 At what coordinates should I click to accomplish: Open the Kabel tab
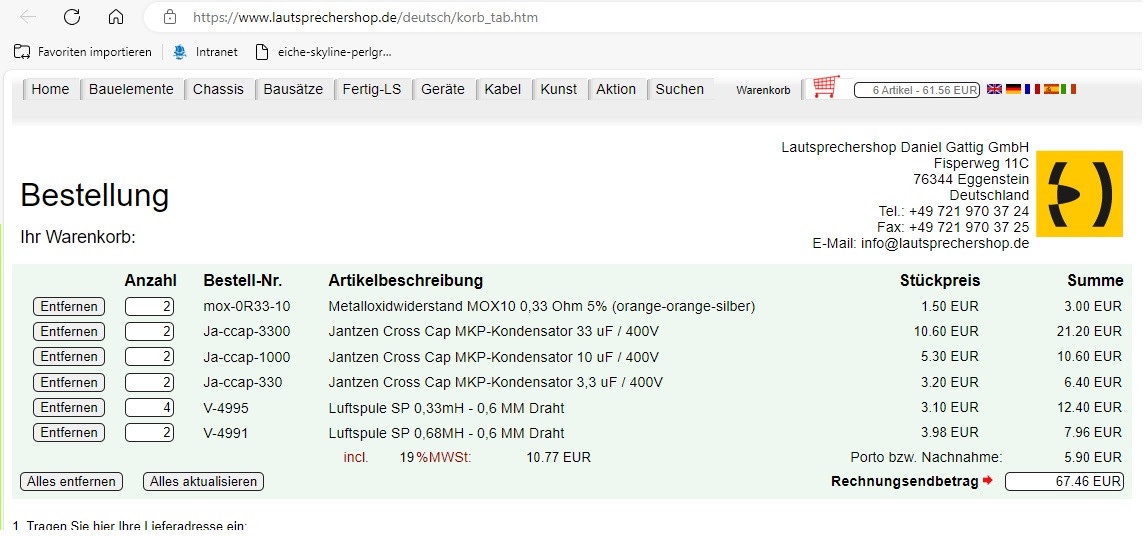502,90
